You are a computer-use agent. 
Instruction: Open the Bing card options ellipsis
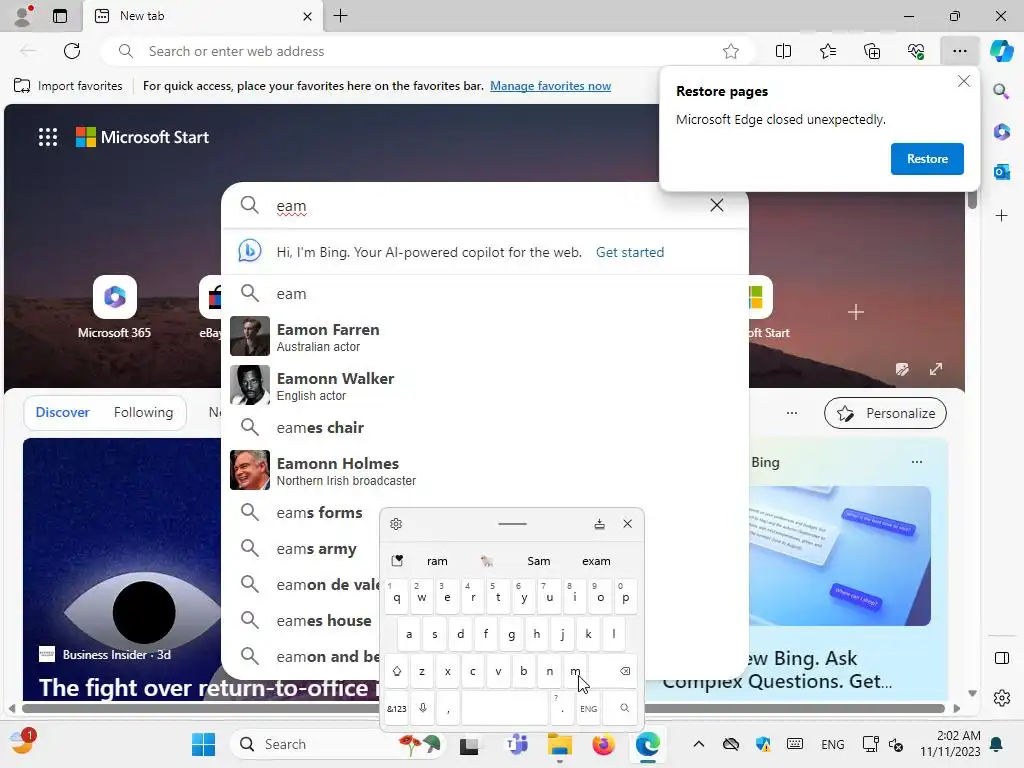pos(917,462)
